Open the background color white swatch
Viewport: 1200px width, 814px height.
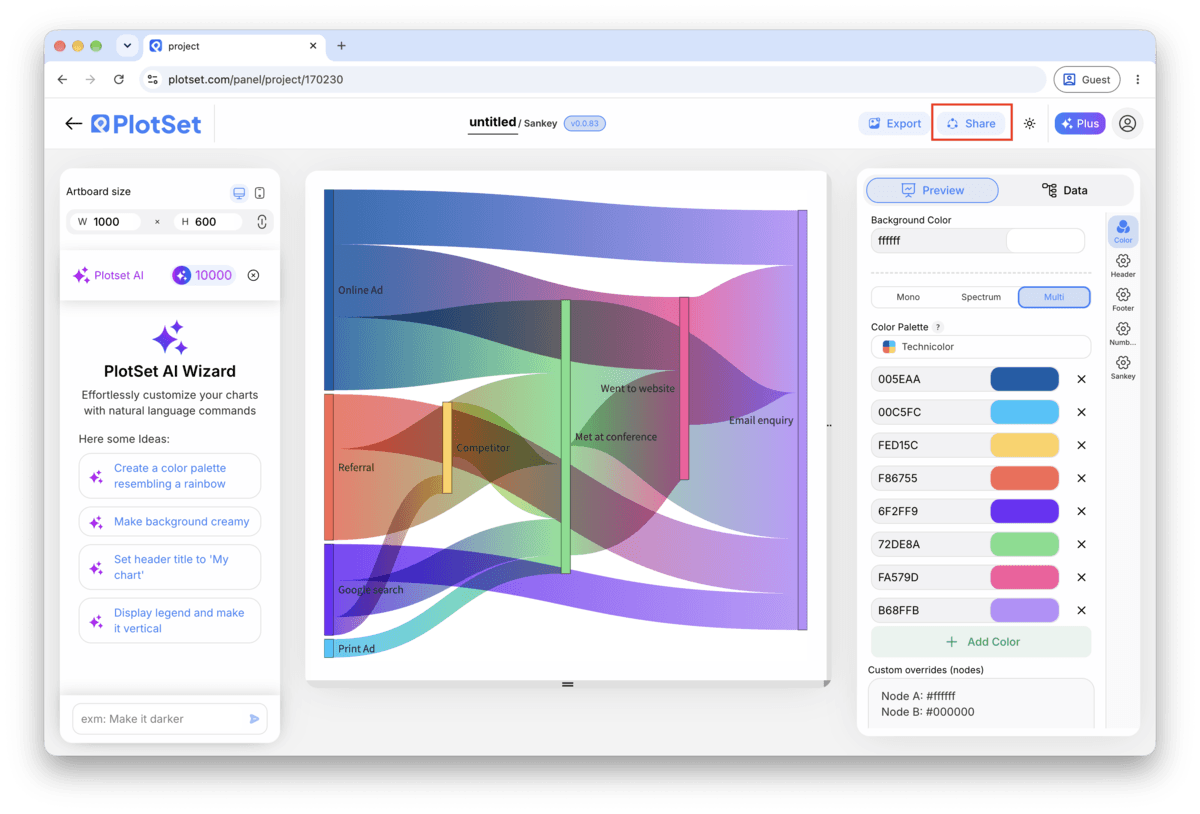[x=1045, y=241]
